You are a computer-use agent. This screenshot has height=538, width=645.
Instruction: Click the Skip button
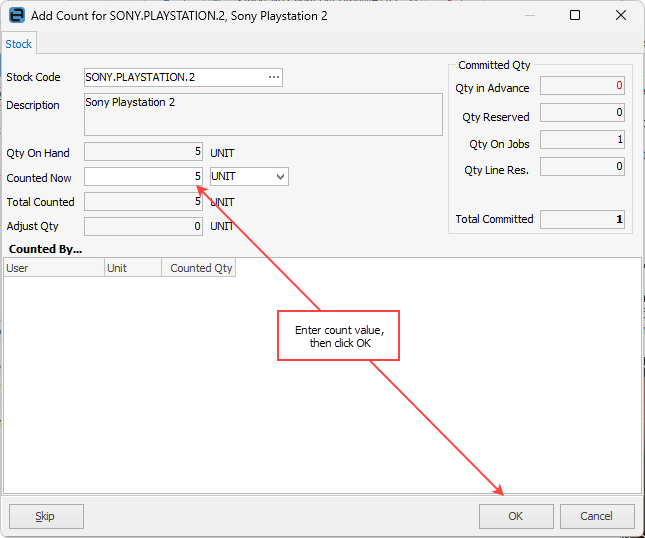[46, 516]
